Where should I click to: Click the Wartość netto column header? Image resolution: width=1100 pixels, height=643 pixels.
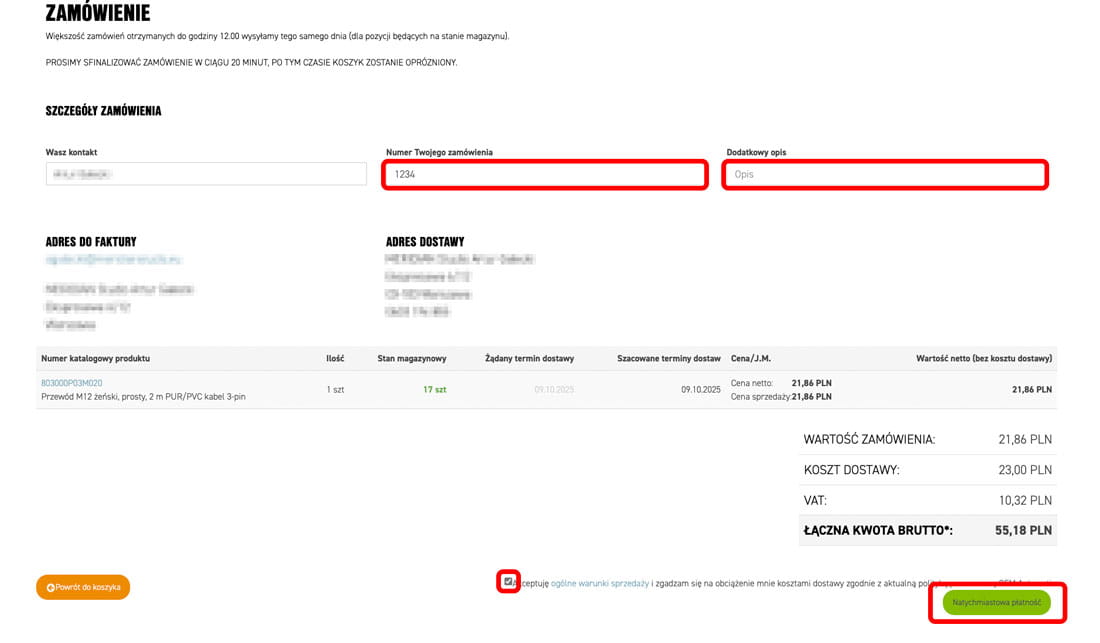pyautogui.click(x=983, y=358)
